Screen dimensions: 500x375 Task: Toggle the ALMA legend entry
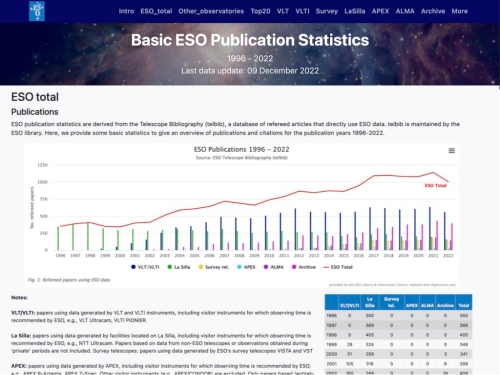click(274, 267)
